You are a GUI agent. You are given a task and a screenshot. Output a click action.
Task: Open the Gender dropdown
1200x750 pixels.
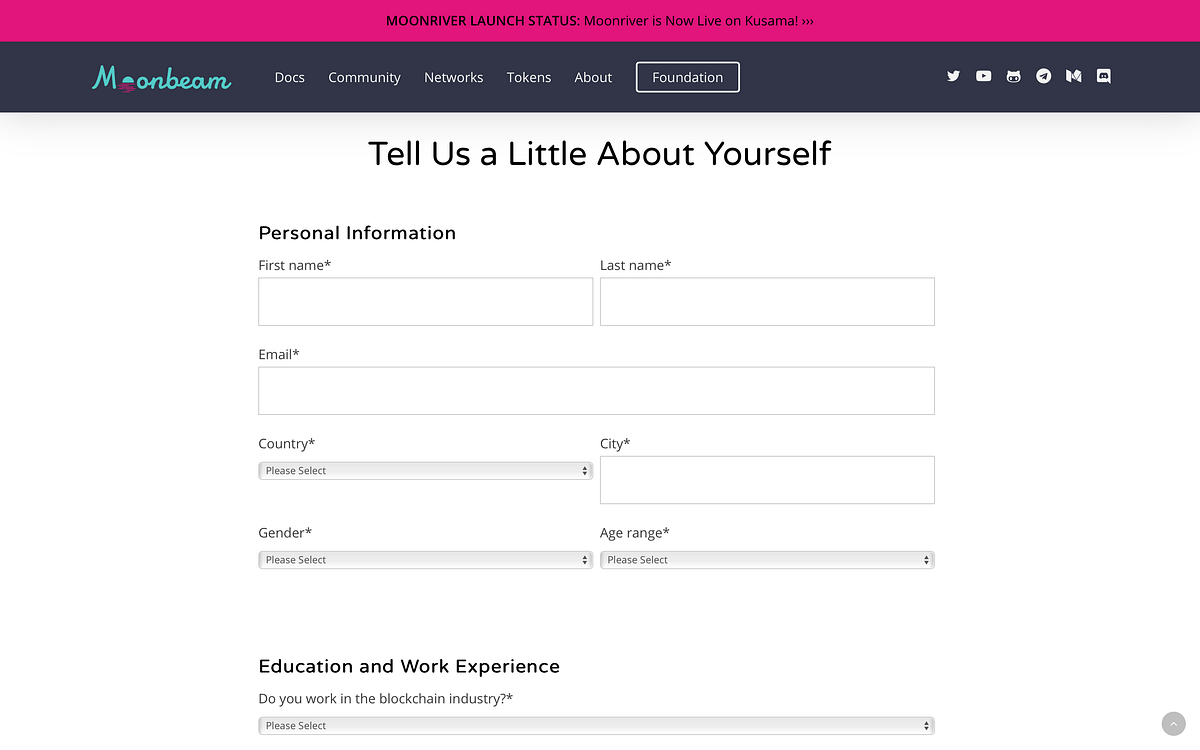425,559
